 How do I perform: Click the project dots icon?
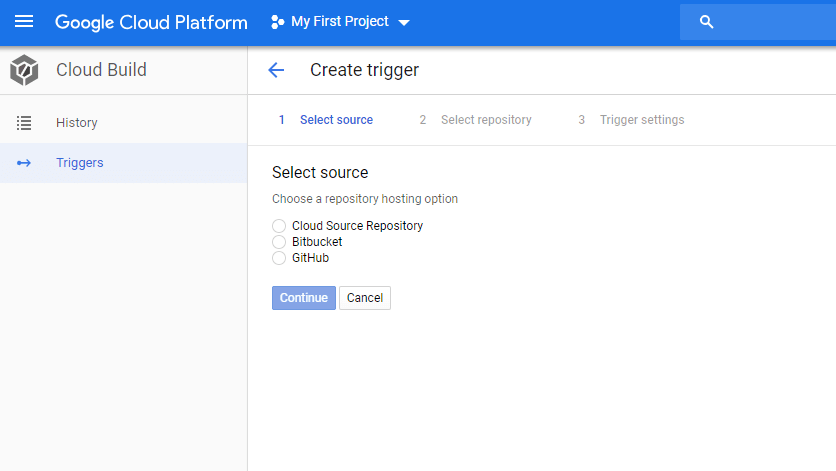[x=277, y=22]
